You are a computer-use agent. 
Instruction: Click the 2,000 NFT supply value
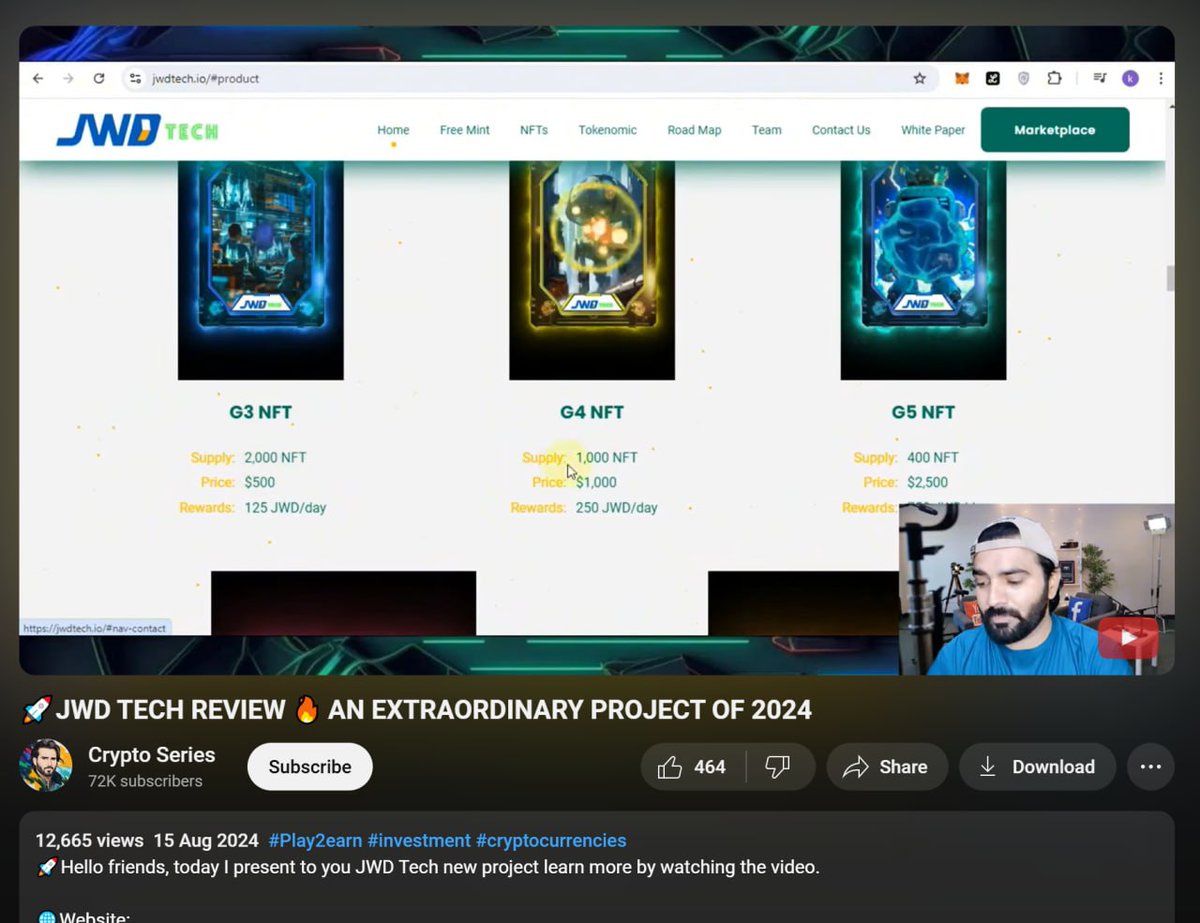click(x=275, y=458)
